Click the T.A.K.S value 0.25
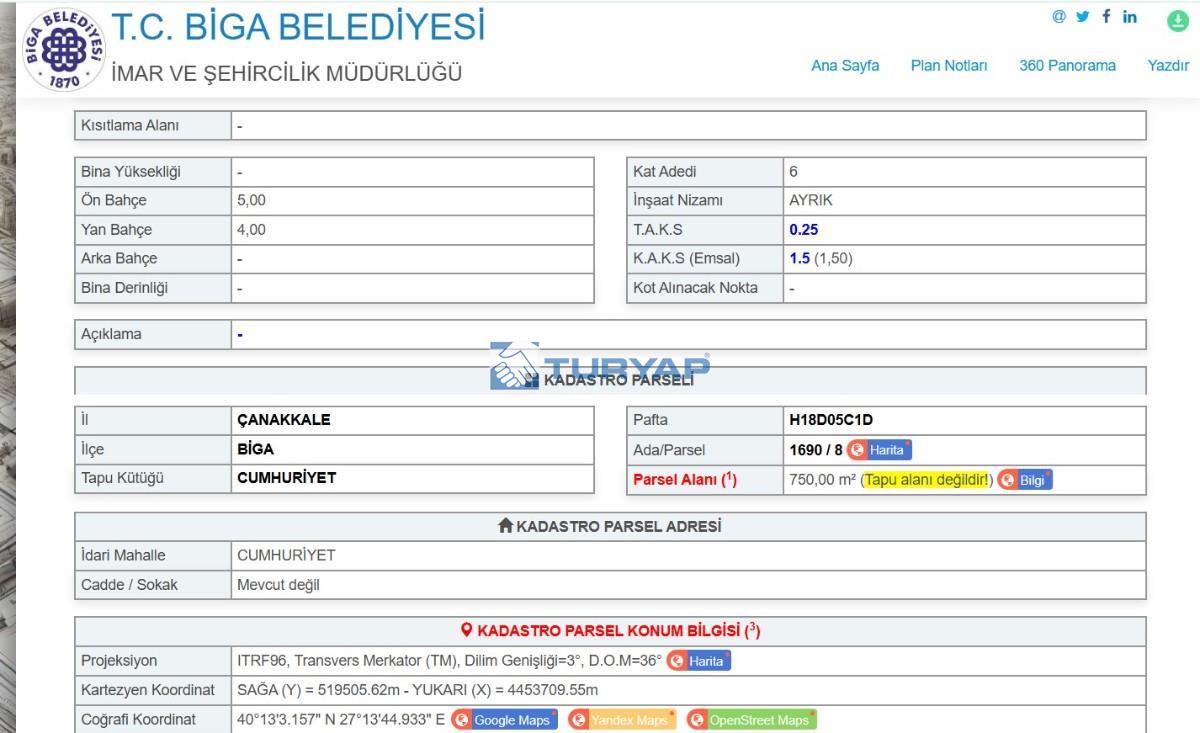 pyautogui.click(x=803, y=230)
